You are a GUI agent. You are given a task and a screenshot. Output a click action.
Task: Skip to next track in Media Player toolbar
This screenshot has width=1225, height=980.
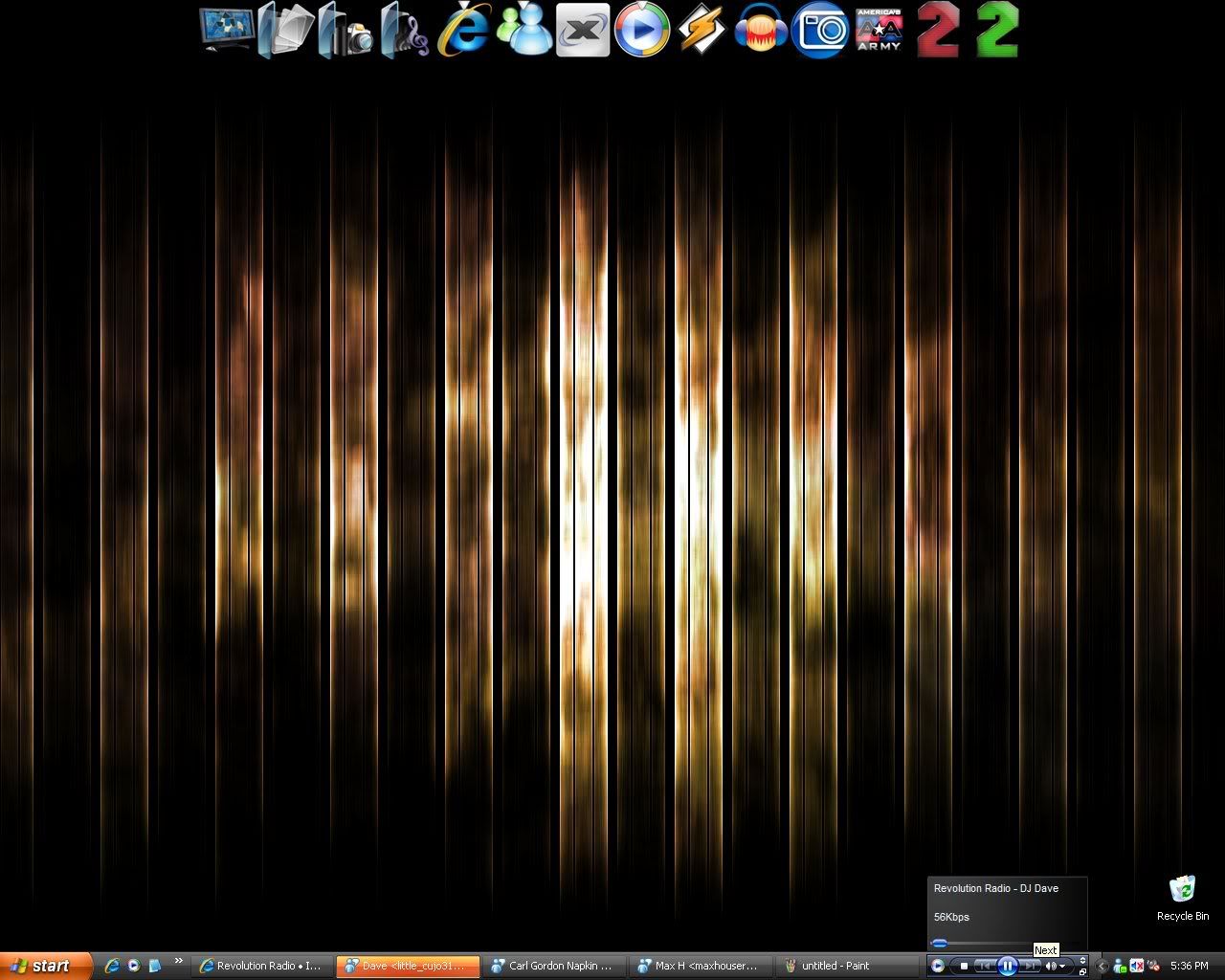coord(1029,966)
